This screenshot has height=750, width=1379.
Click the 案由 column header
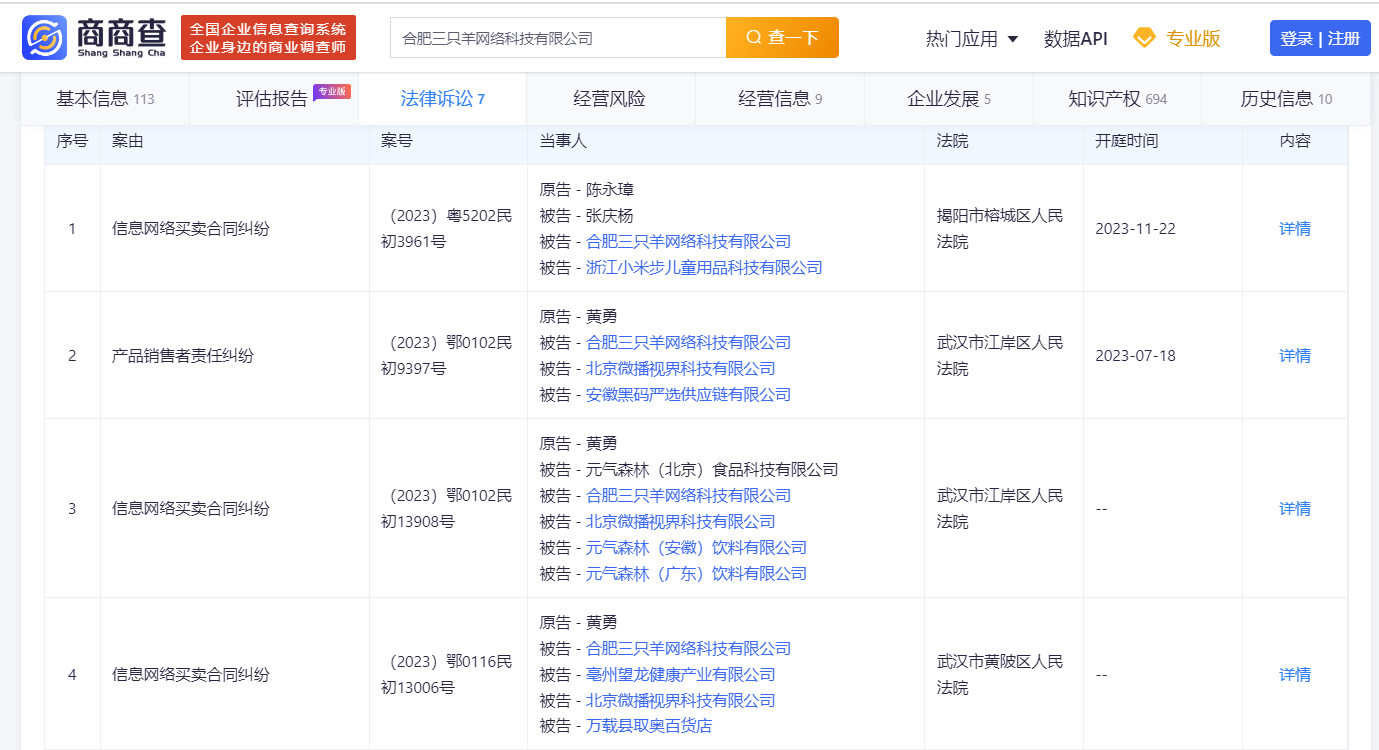click(x=128, y=141)
